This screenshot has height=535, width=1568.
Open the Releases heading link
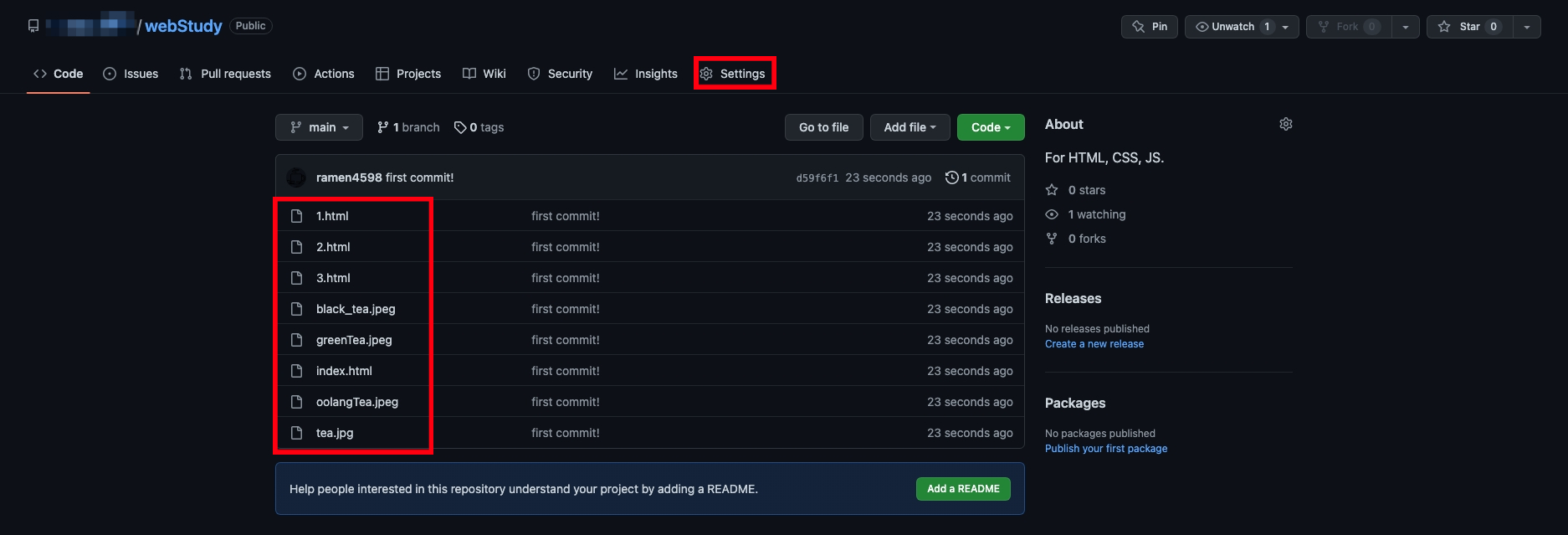[x=1073, y=299]
